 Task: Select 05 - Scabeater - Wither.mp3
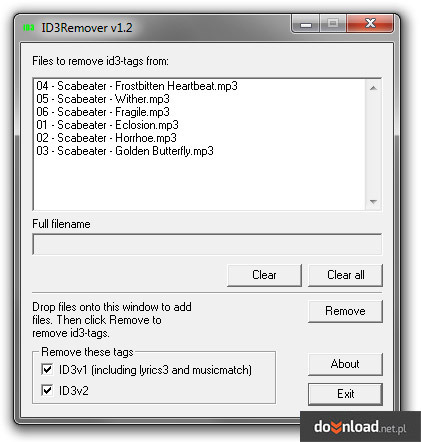click(103, 99)
